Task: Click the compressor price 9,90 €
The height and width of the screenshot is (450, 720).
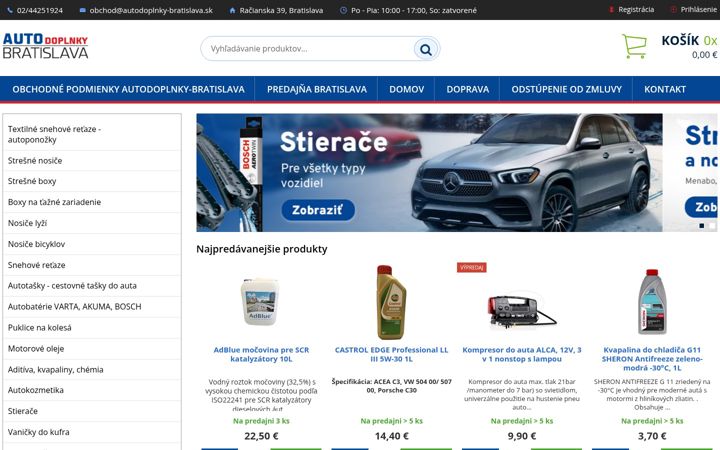Action: click(x=522, y=436)
